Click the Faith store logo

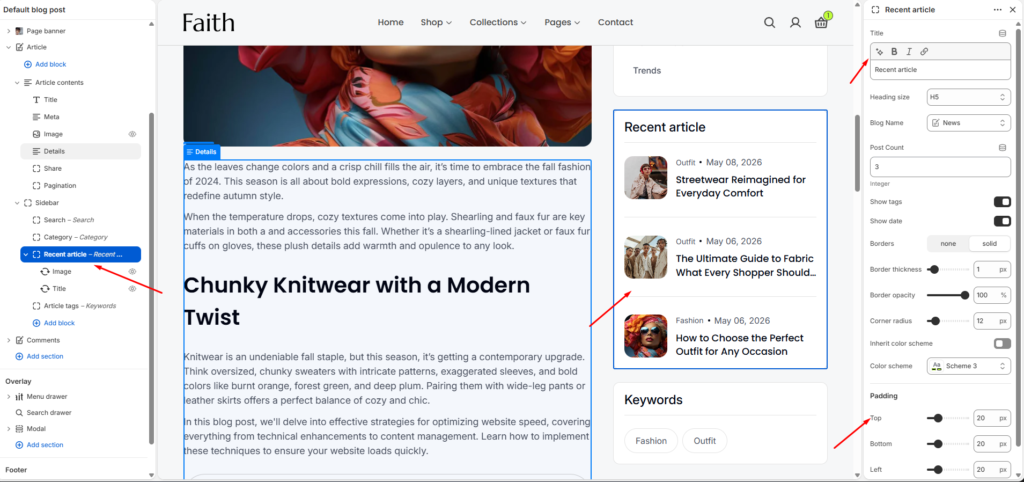tap(208, 22)
